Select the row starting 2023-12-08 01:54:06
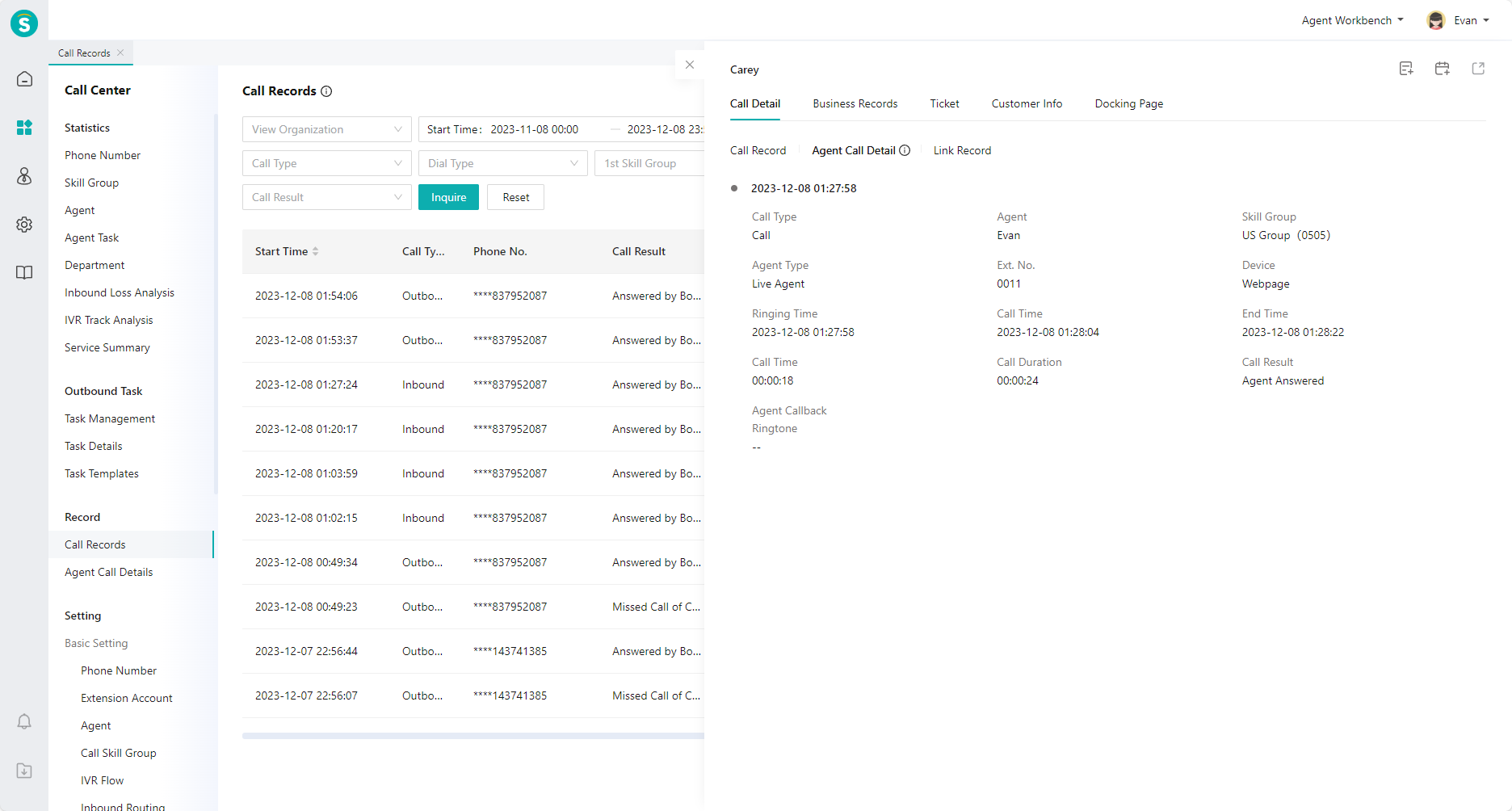Screen dimensions: 1512x811 point(473,296)
